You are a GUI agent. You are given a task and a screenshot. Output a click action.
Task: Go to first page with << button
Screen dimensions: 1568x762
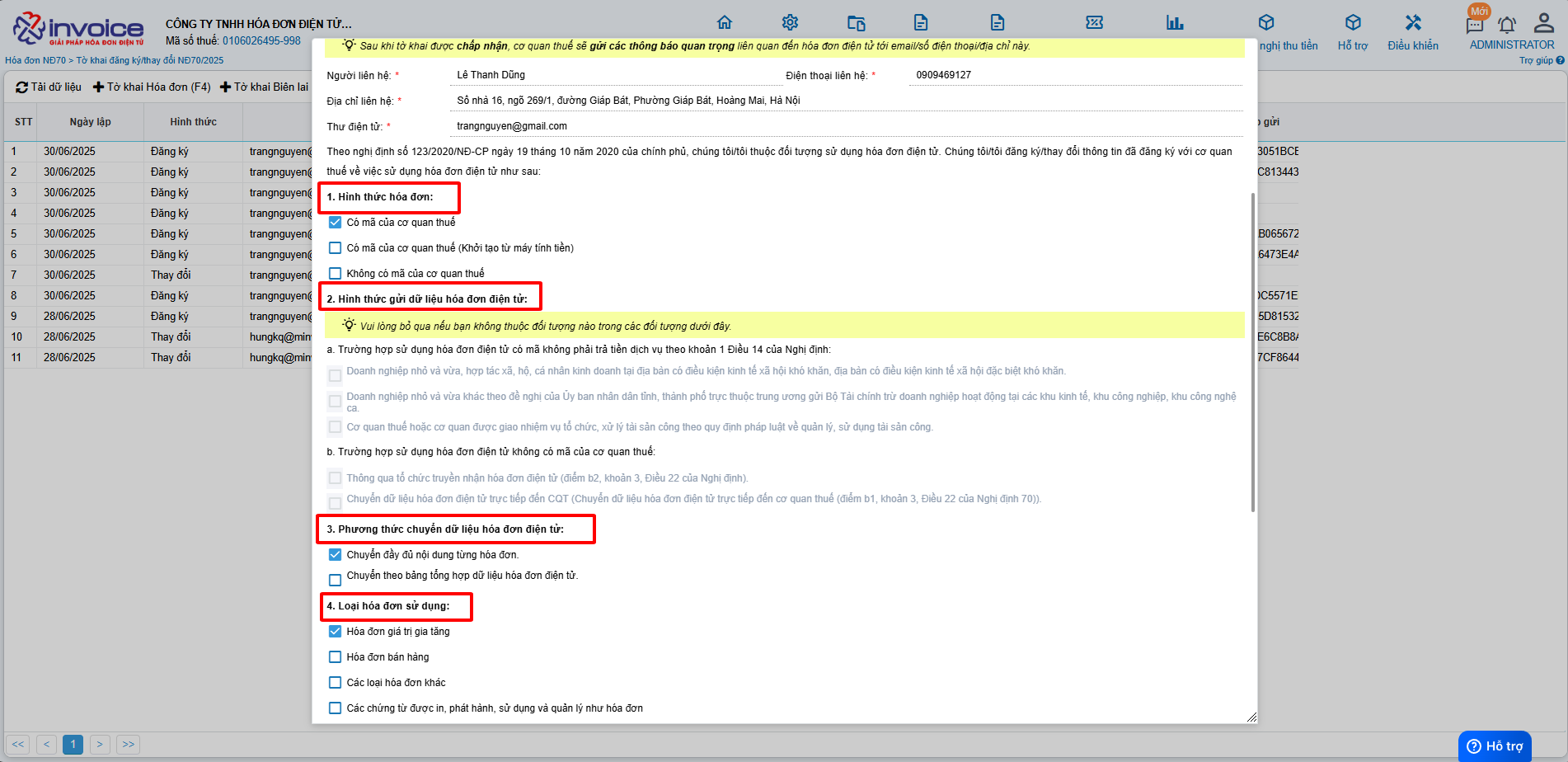click(x=18, y=745)
